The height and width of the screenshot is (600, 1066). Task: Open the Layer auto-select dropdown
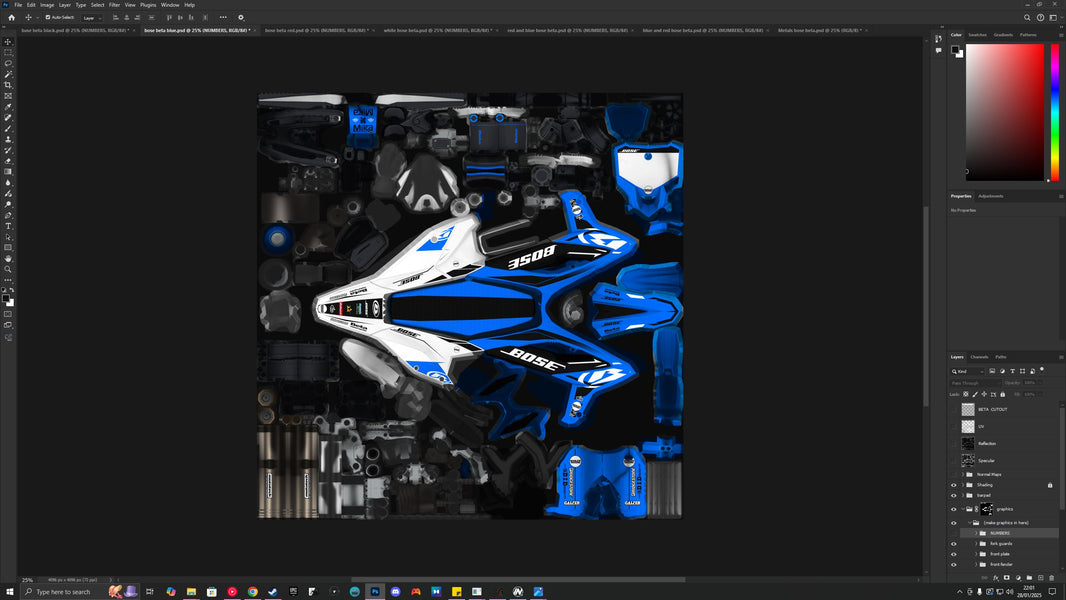(92, 18)
